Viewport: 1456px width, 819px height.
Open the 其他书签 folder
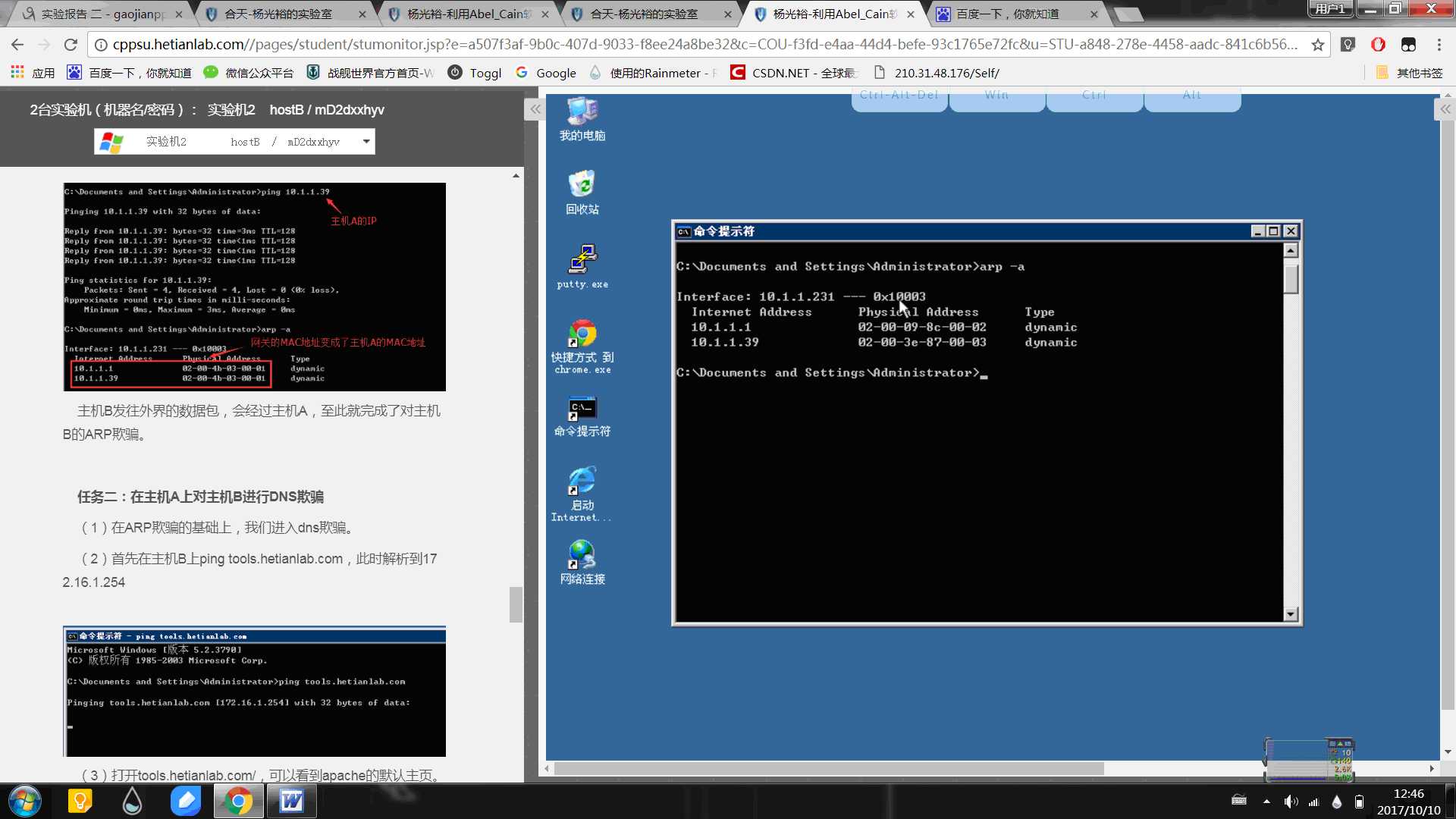point(1409,73)
